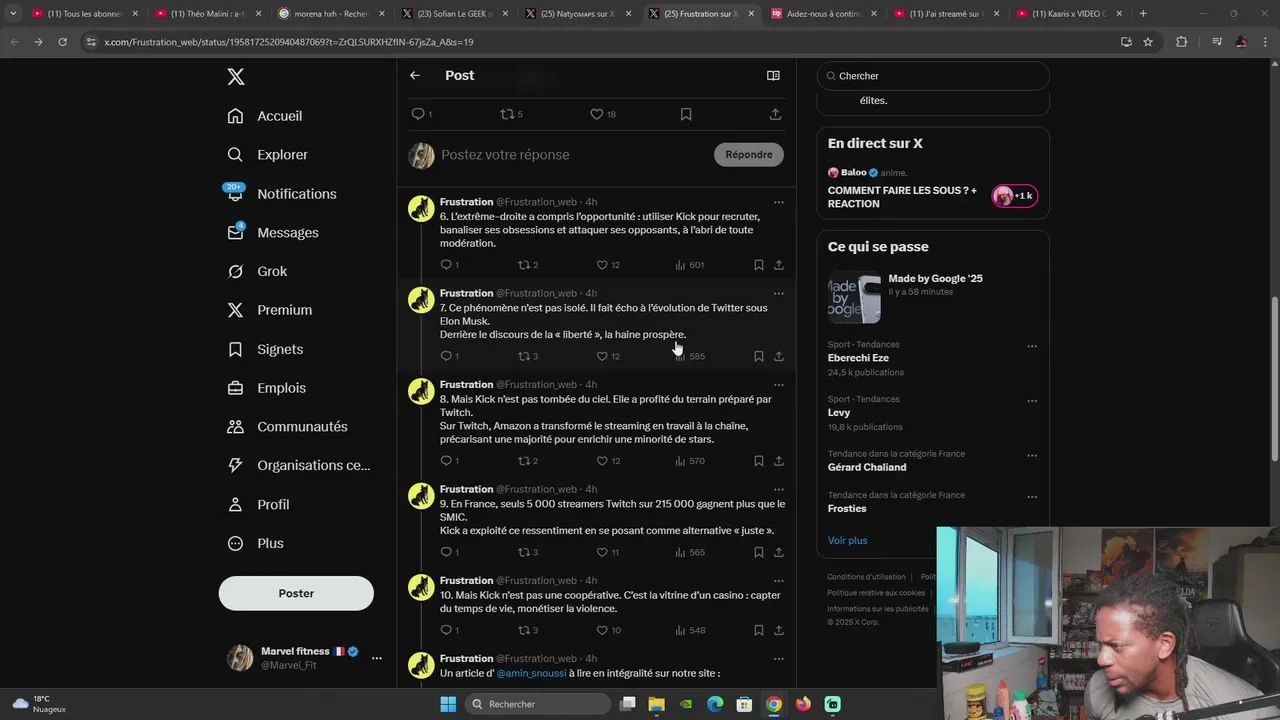Reply to tweet 10 about coopérative
Screen dimensions: 1280x720
(446, 630)
